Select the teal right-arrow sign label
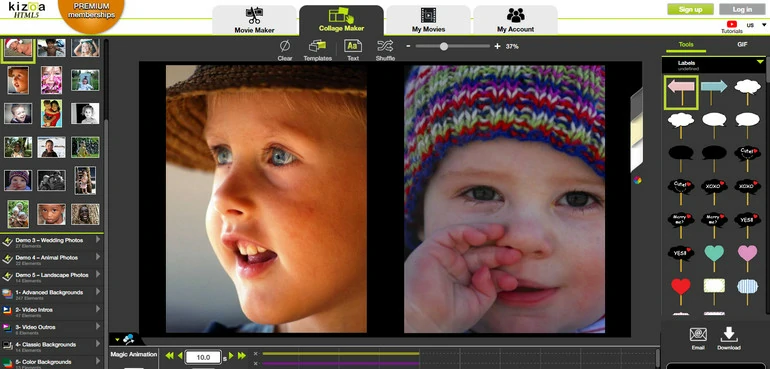Screen dimensions: 770x369 [x=714, y=92]
